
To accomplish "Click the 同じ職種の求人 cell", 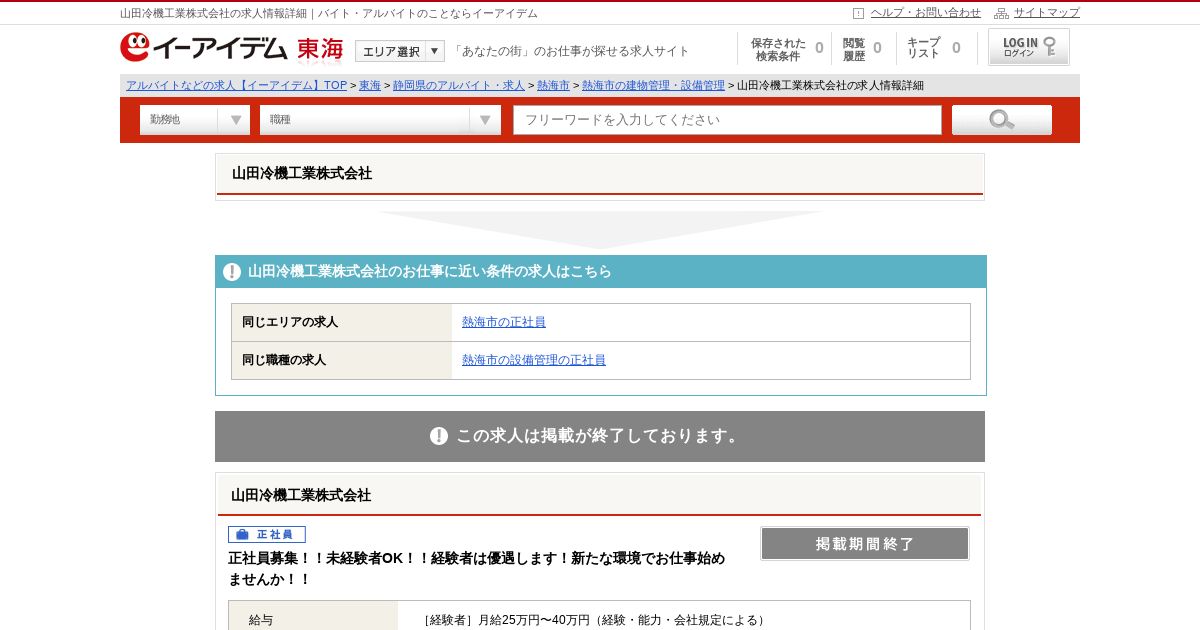I will pyautogui.click(x=342, y=360).
